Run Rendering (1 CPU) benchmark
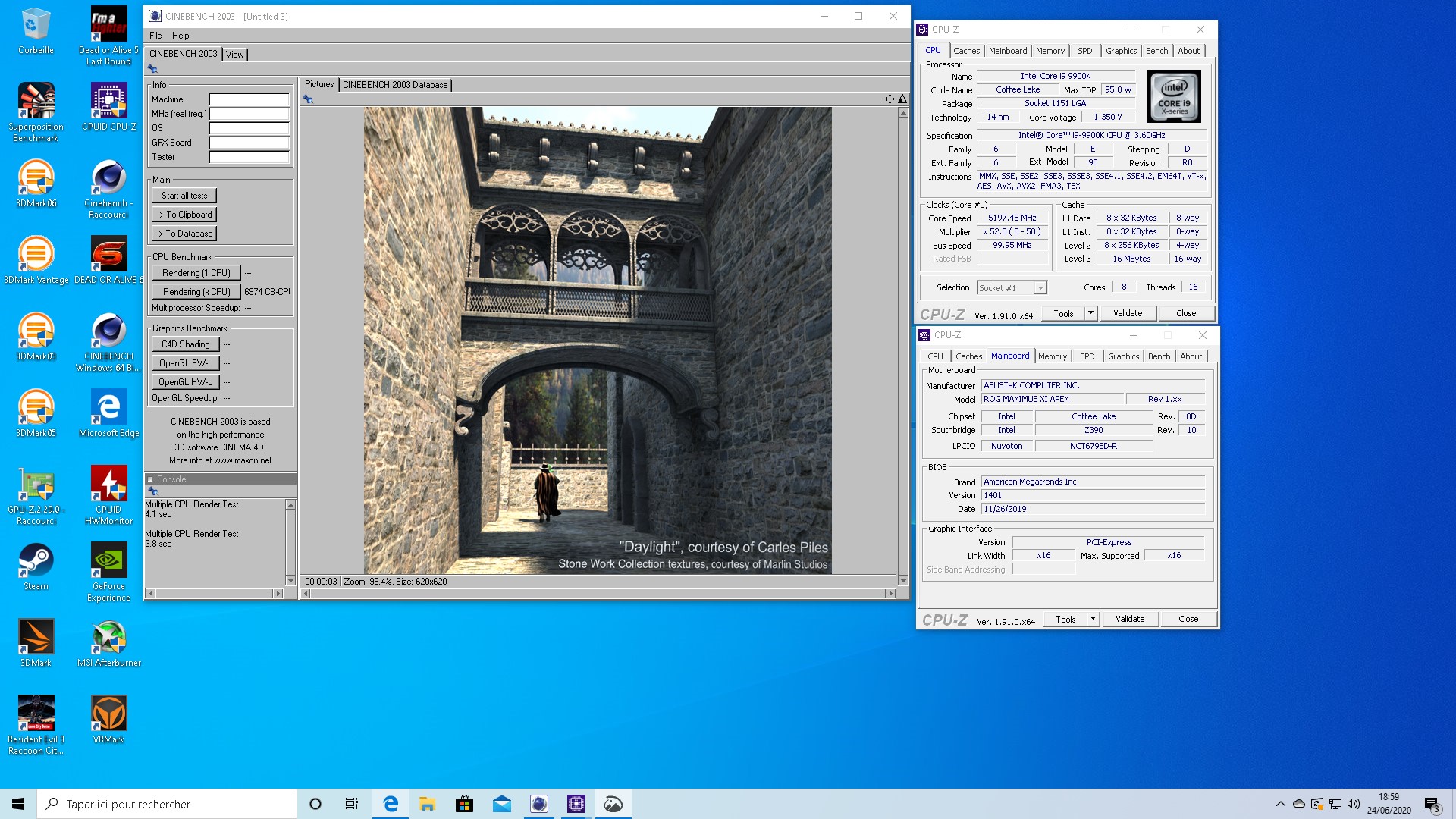 tap(196, 273)
